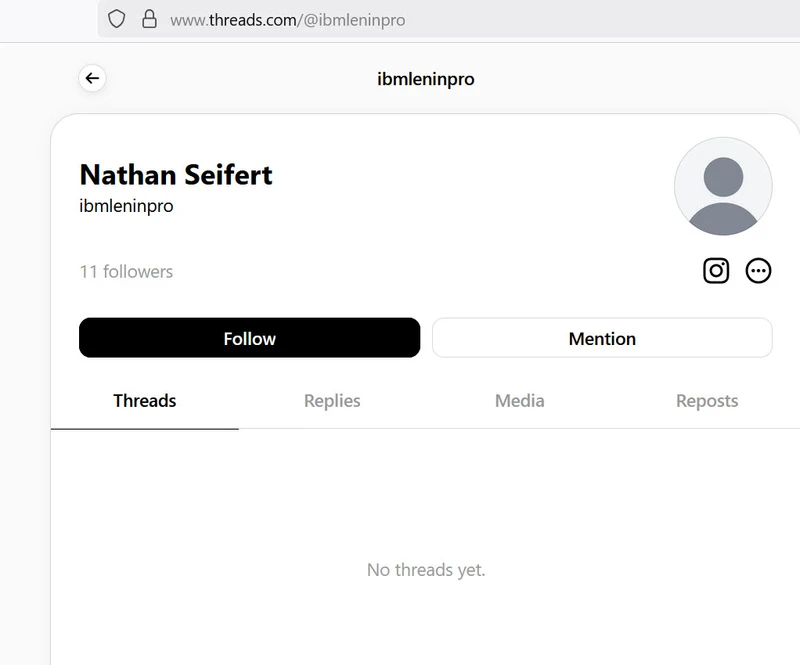This screenshot has height=665, width=800.
Task: View the list of 11 followers
Action: (x=126, y=271)
